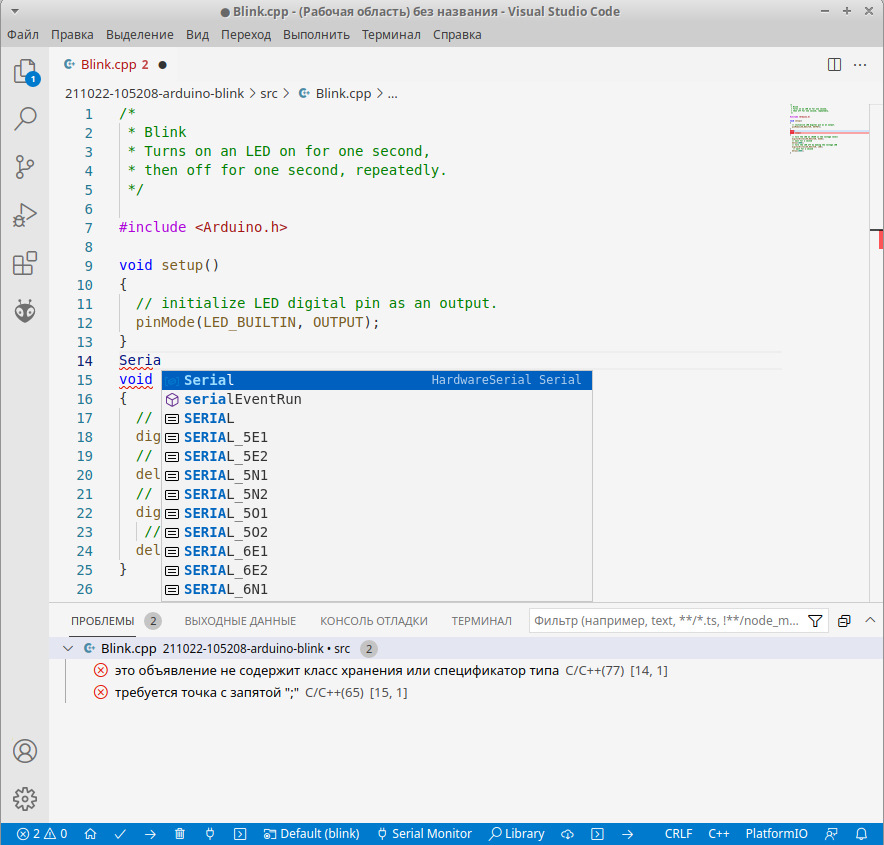The width and height of the screenshot is (884, 845).
Task: Open Run and Debug view
Action: (24, 215)
